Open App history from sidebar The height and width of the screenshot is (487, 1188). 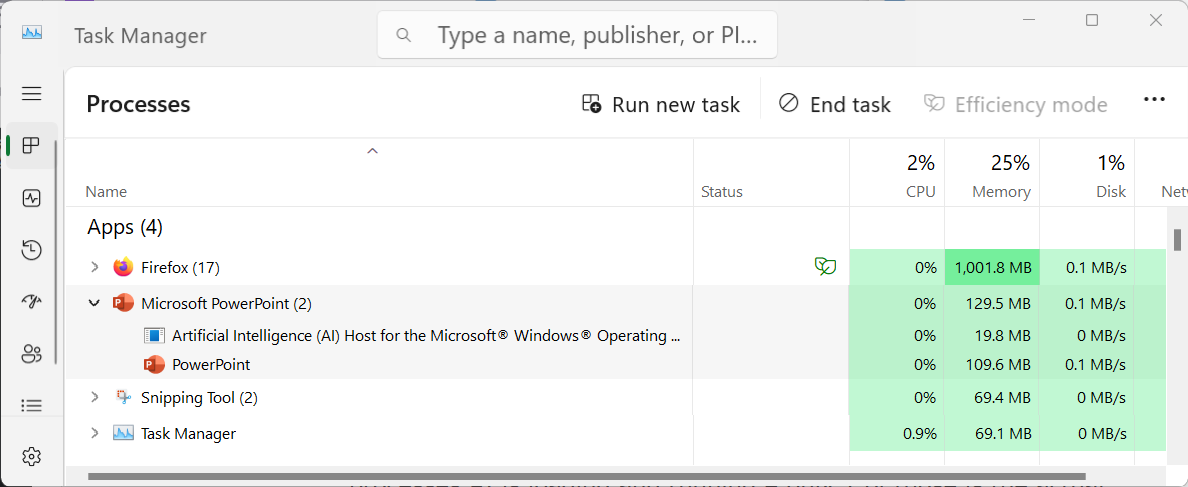tap(31, 250)
